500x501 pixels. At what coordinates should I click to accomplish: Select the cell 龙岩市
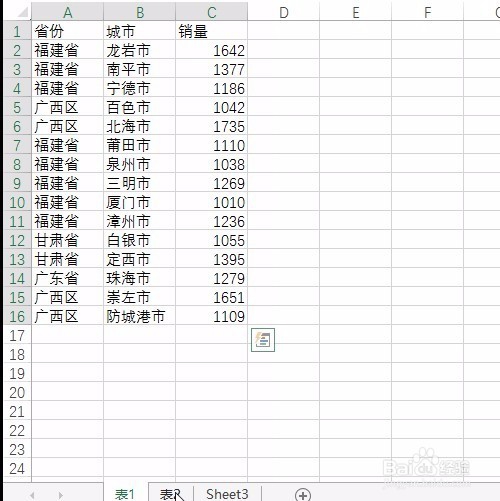140,50
